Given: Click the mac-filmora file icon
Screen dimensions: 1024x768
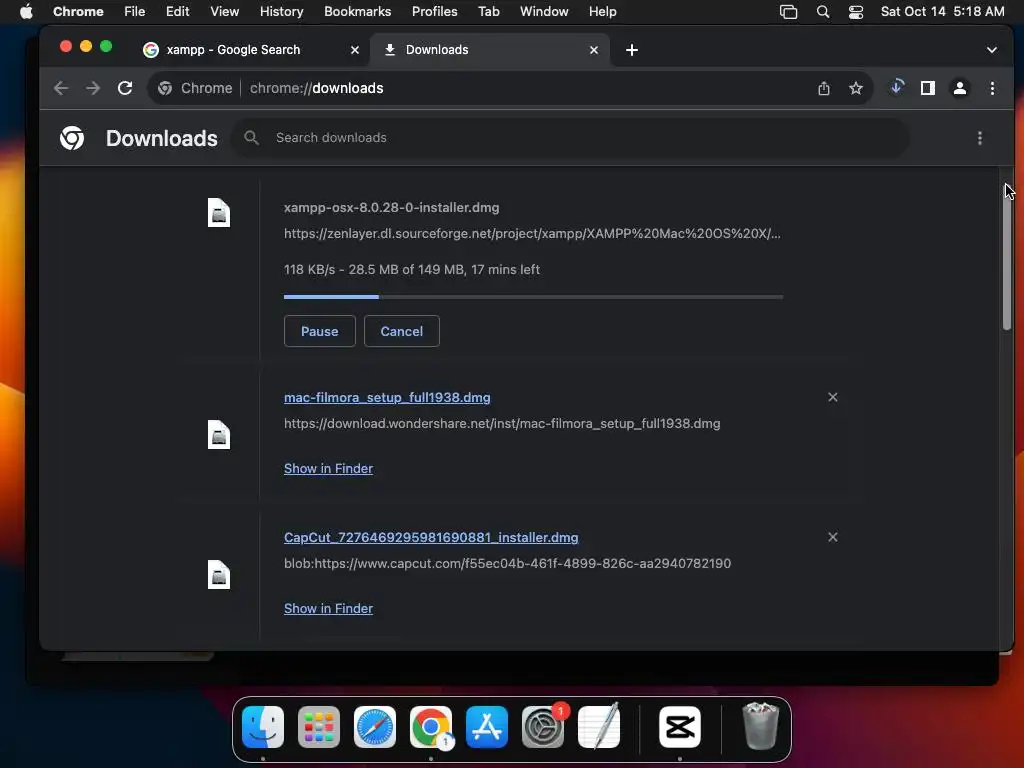Looking at the screenshot, I should 219,434.
